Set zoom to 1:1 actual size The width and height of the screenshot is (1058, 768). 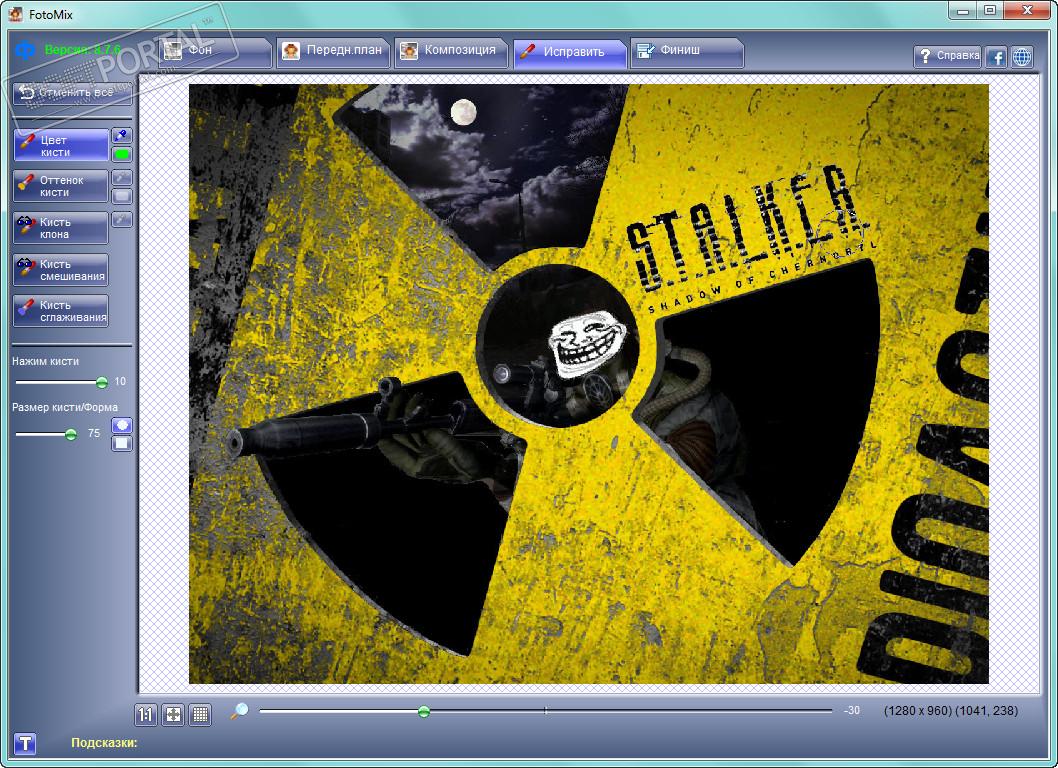click(146, 715)
